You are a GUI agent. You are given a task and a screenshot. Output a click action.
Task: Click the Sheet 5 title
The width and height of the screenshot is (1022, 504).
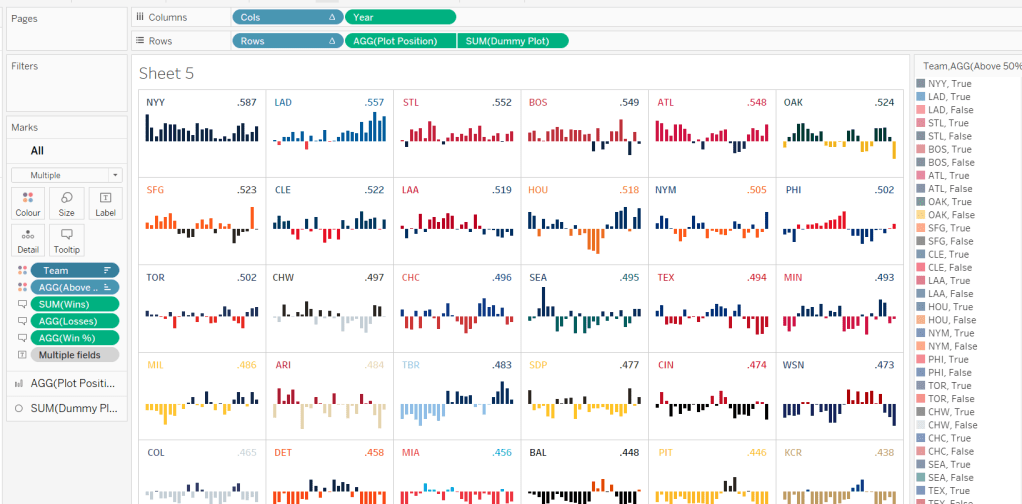click(x=167, y=73)
